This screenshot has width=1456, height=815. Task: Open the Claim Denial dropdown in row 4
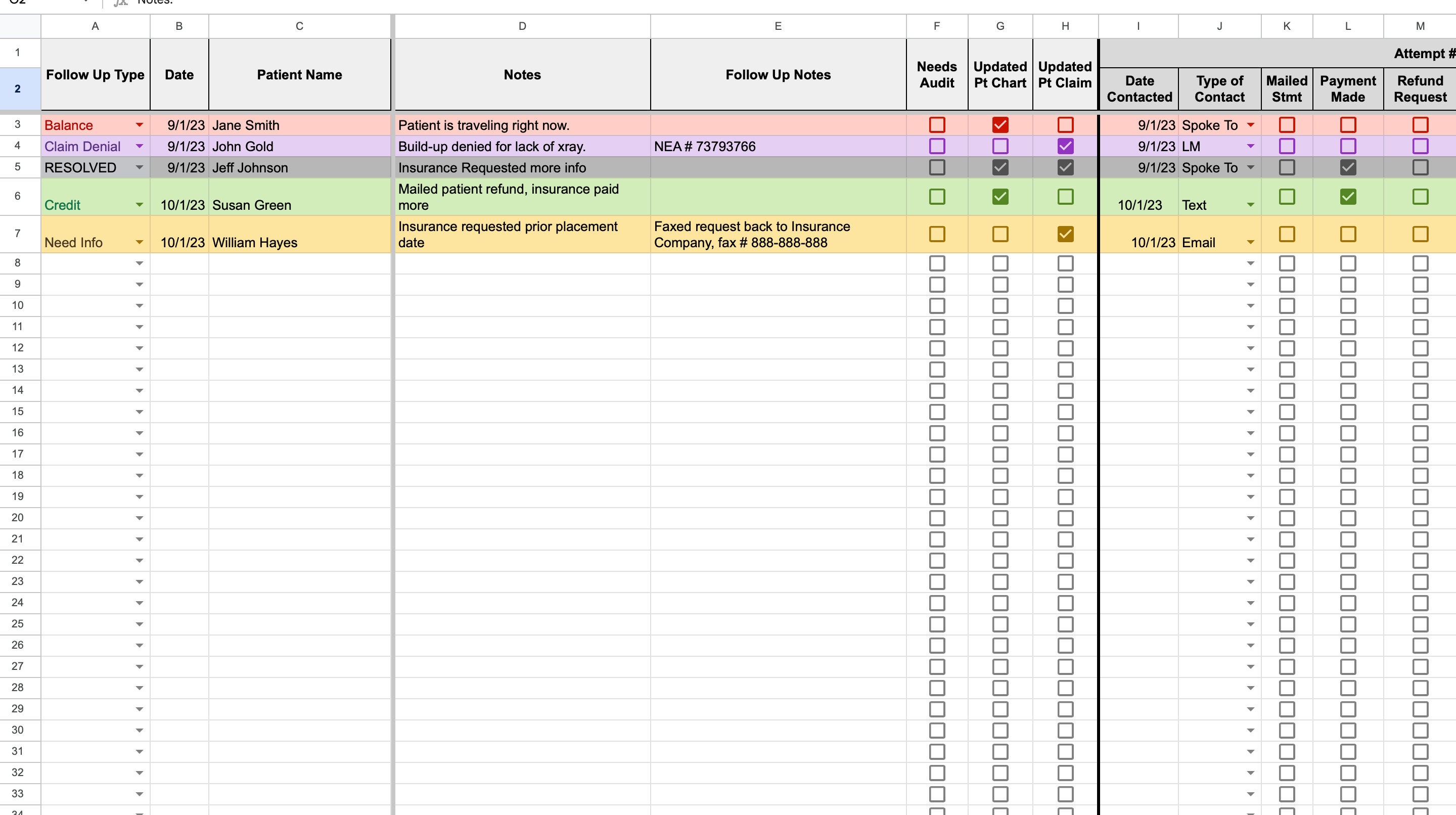140,147
